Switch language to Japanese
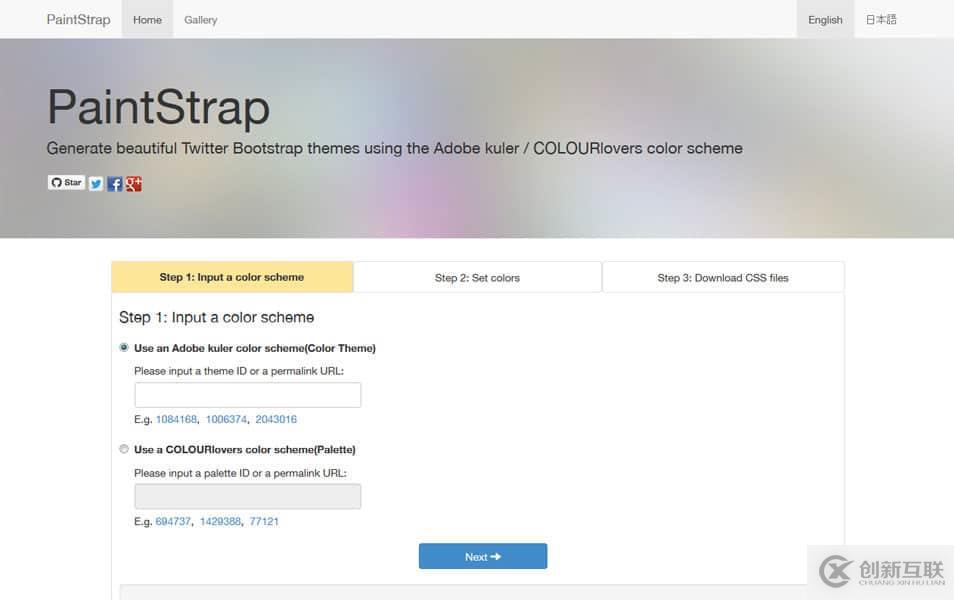Image resolution: width=954 pixels, height=600 pixels. (881, 20)
